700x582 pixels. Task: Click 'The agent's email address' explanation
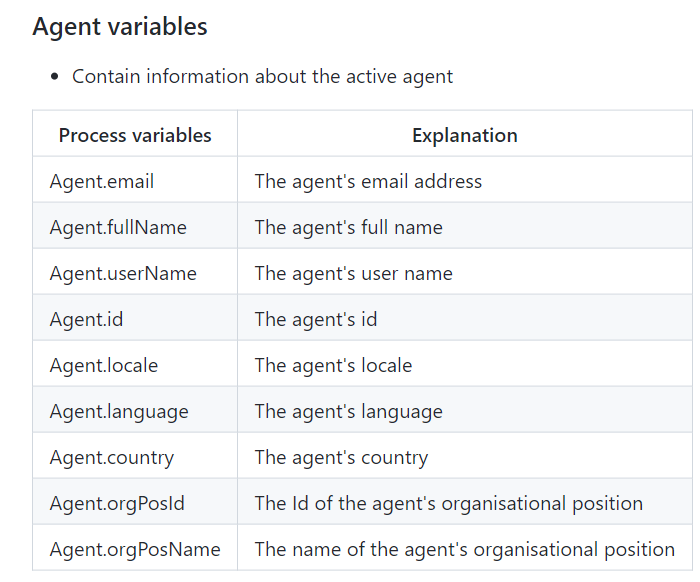(x=368, y=182)
